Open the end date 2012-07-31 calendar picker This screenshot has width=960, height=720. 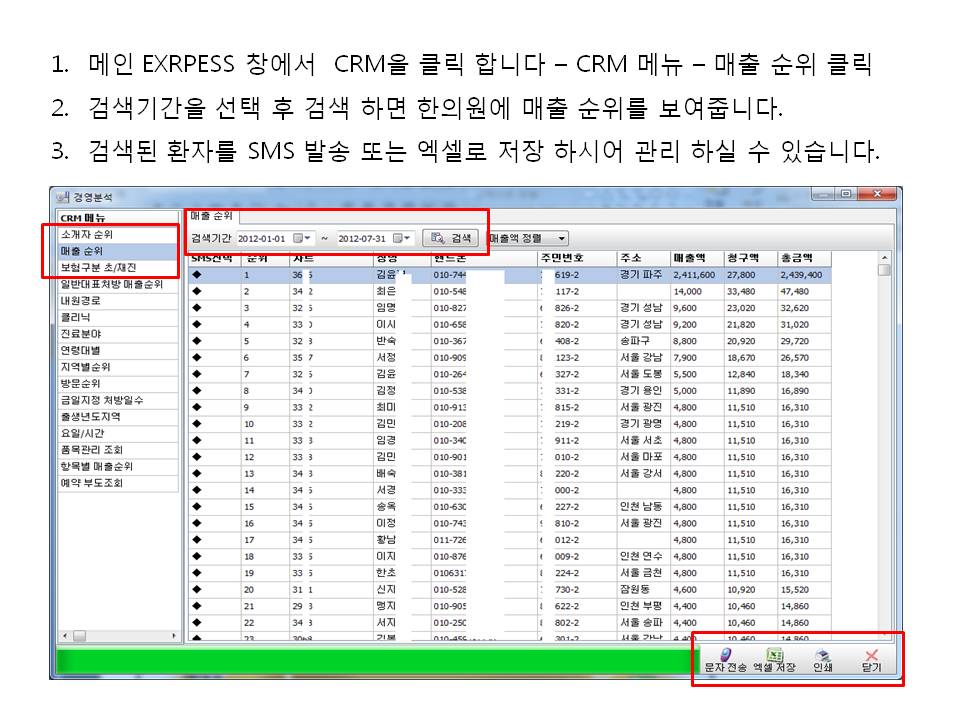(x=402, y=238)
